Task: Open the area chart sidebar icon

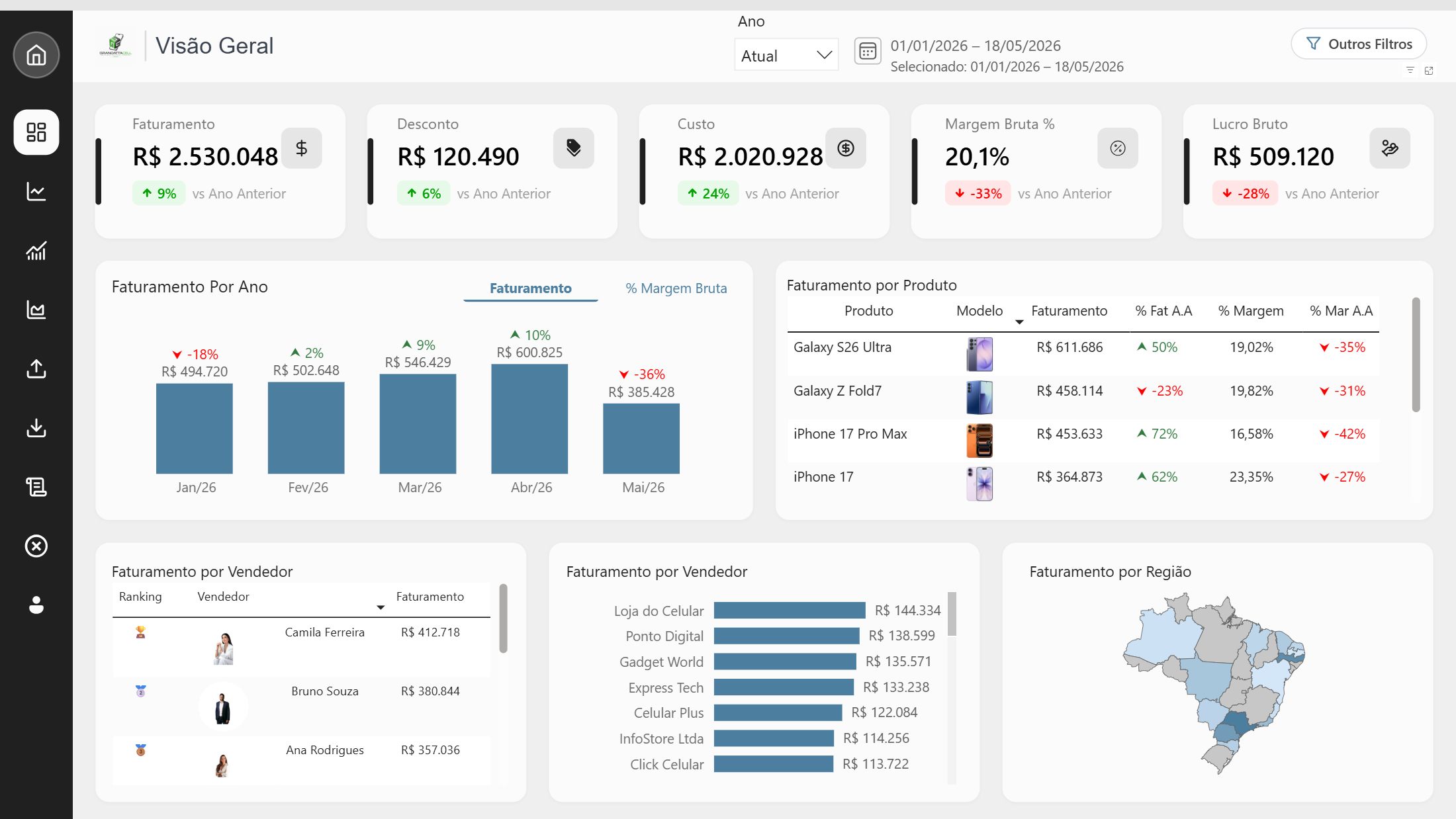Action: [x=36, y=310]
